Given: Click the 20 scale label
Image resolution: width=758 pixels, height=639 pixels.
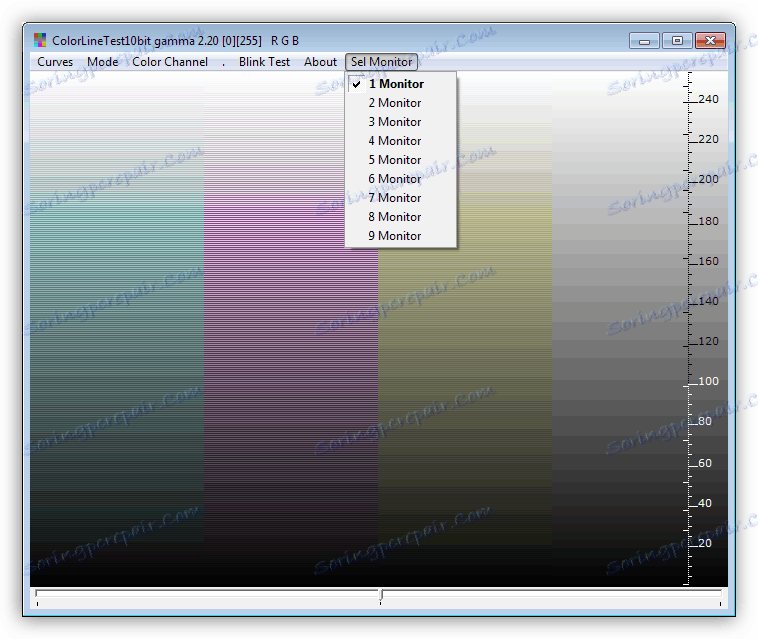Looking at the screenshot, I should 705,543.
